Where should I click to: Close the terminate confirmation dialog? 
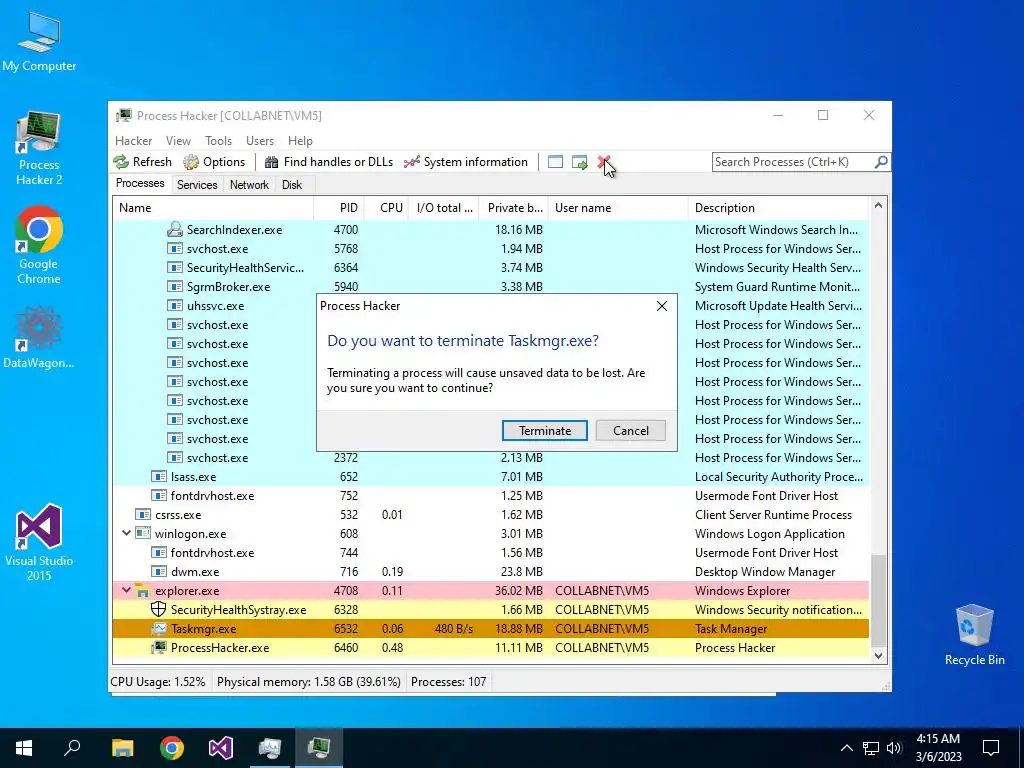coord(662,306)
